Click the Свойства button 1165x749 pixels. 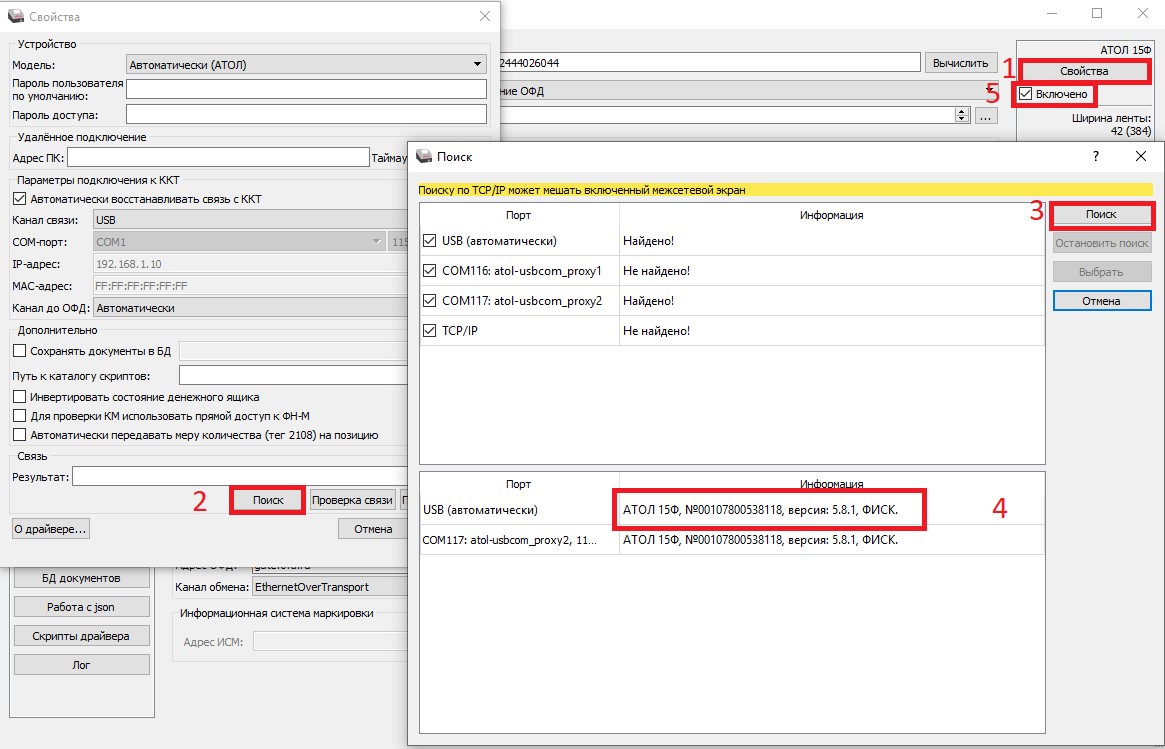[1084, 71]
